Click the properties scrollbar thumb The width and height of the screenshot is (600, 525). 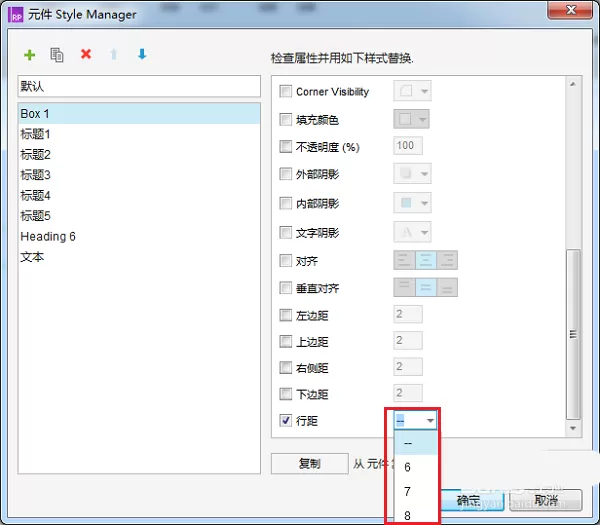pos(573,334)
